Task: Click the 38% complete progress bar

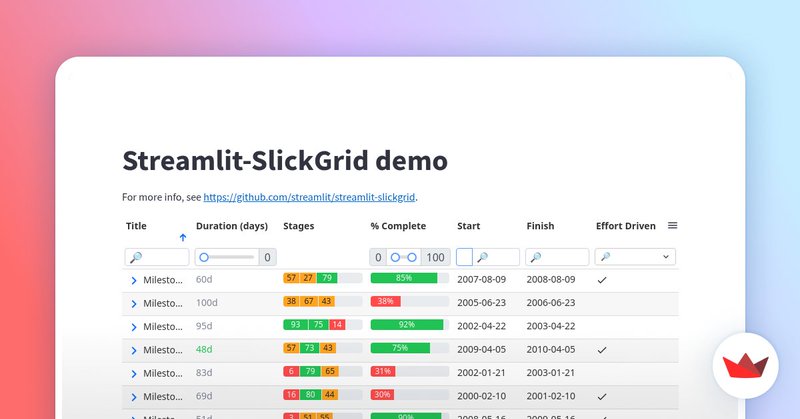Action: 410,302
